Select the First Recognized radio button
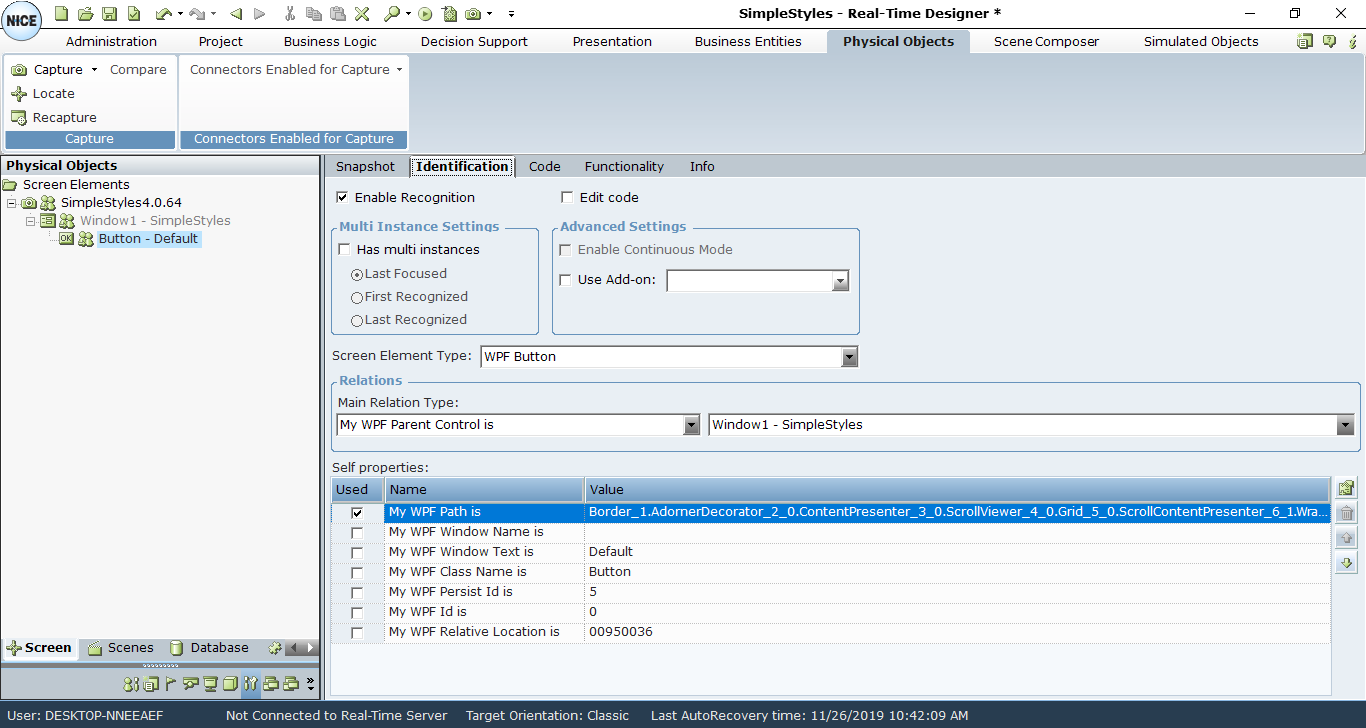Screen dimensions: 1366x728 (357, 297)
